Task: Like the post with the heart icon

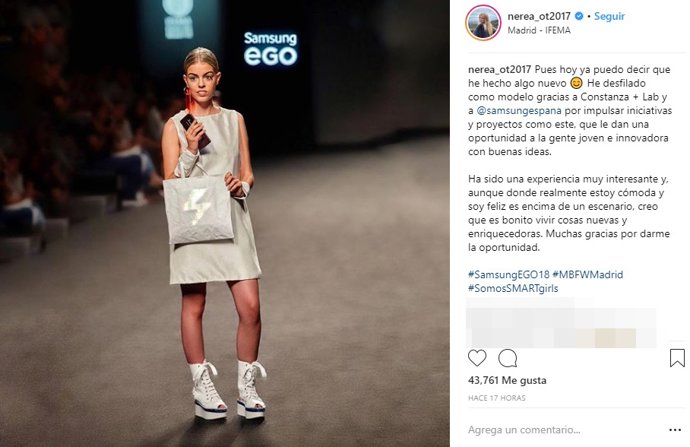Action: [477, 358]
